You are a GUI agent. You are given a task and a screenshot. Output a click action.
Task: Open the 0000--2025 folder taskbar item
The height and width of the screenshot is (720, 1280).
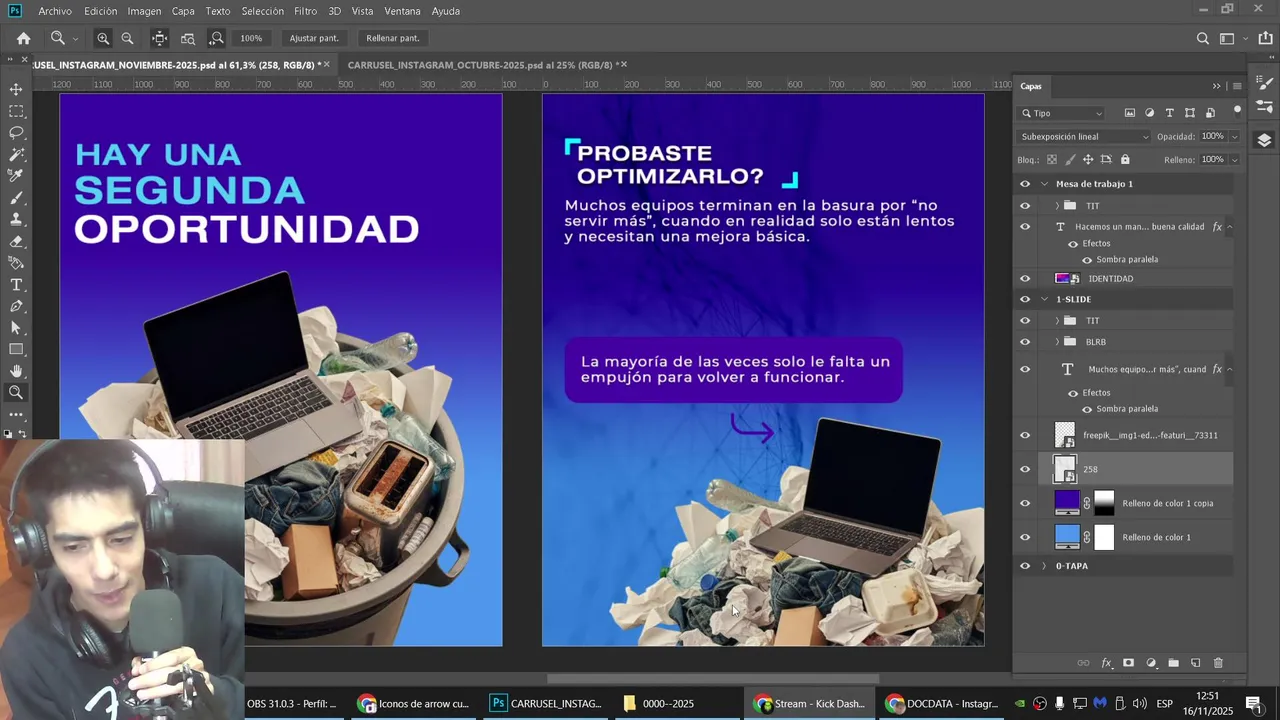(x=660, y=703)
